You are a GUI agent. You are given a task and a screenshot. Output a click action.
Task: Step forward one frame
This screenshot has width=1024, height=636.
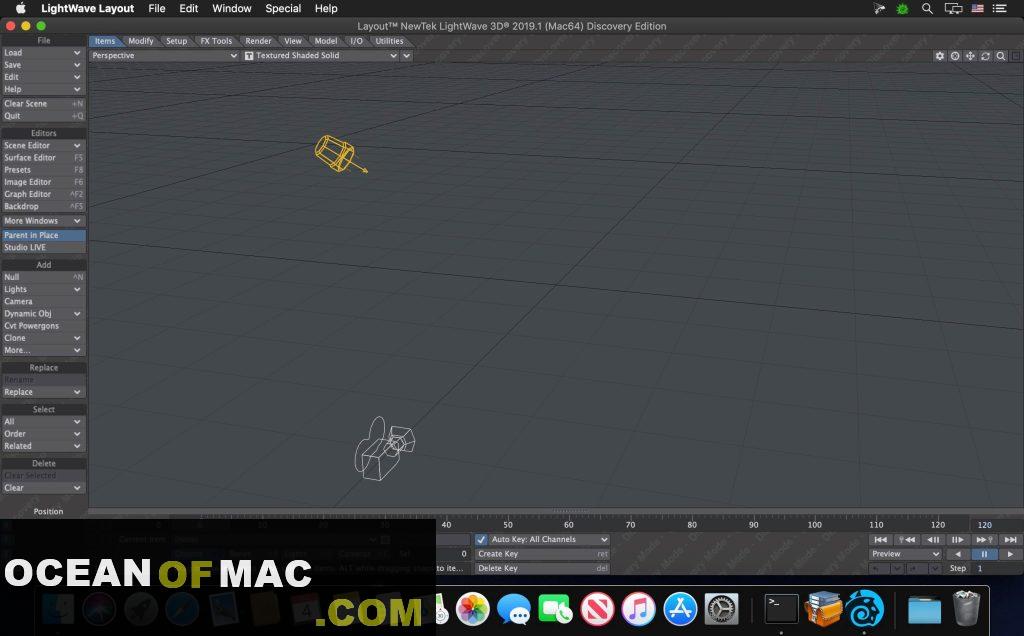[x=958, y=539]
